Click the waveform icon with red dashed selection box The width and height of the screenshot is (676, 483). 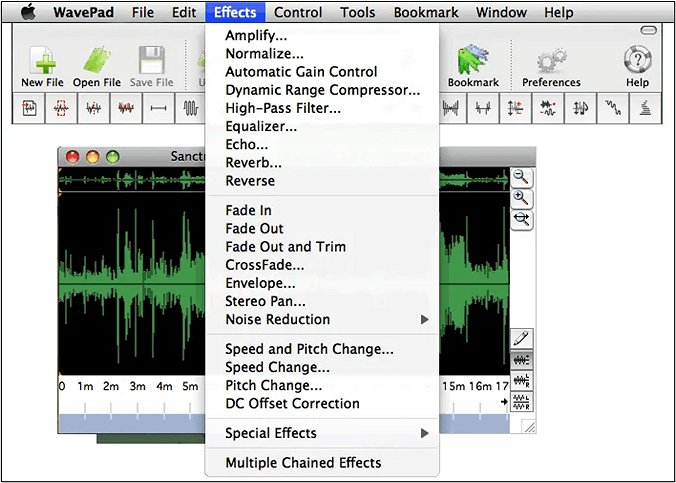click(x=61, y=108)
